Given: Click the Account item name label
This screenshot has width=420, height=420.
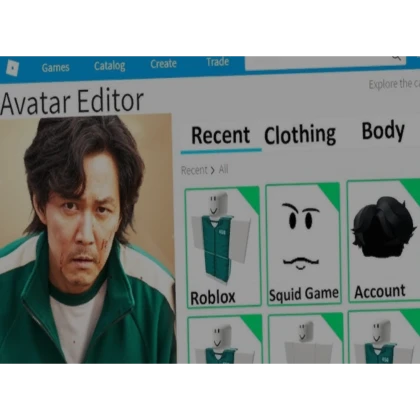Looking at the screenshot, I should (x=380, y=292).
